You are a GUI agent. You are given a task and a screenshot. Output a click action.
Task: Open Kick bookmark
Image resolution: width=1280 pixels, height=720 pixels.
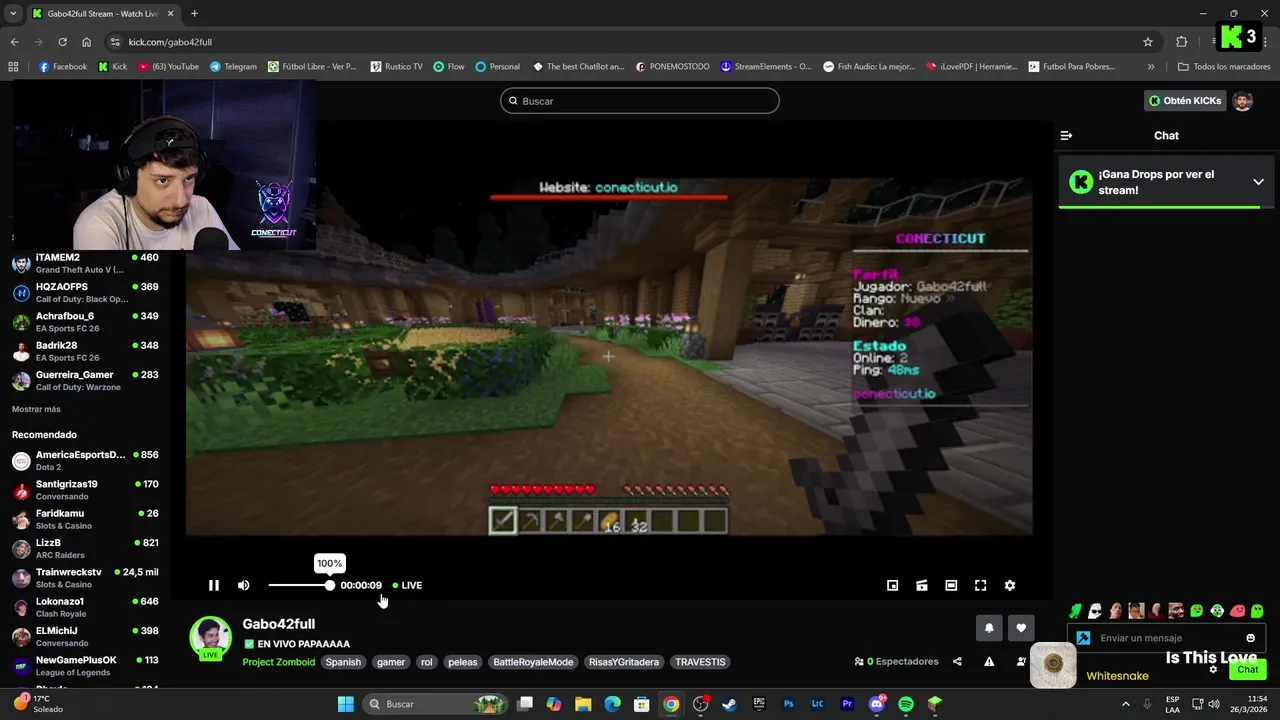[112, 67]
